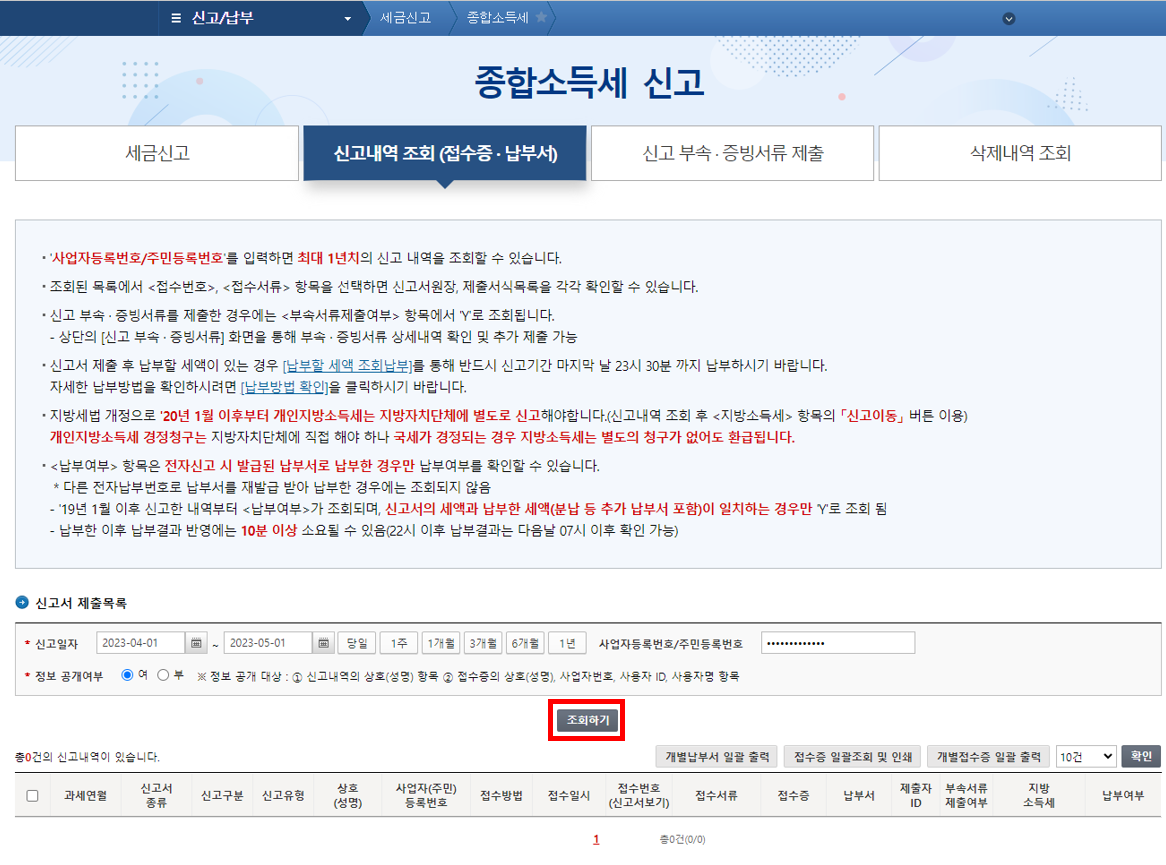Click the 접수번호 (신고서보기) column header
The height and width of the screenshot is (865, 1166).
tap(639, 796)
